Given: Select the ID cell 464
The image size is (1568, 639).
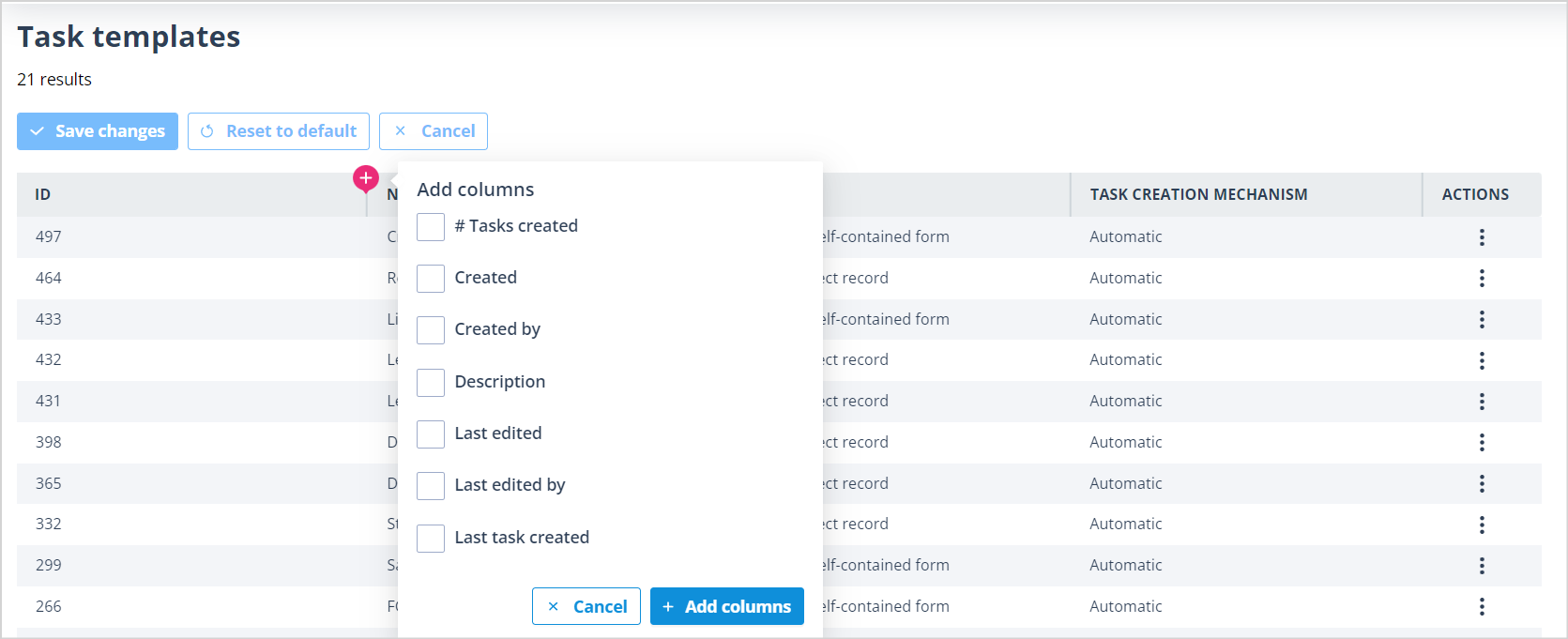Looking at the screenshot, I should tap(49, 278).
